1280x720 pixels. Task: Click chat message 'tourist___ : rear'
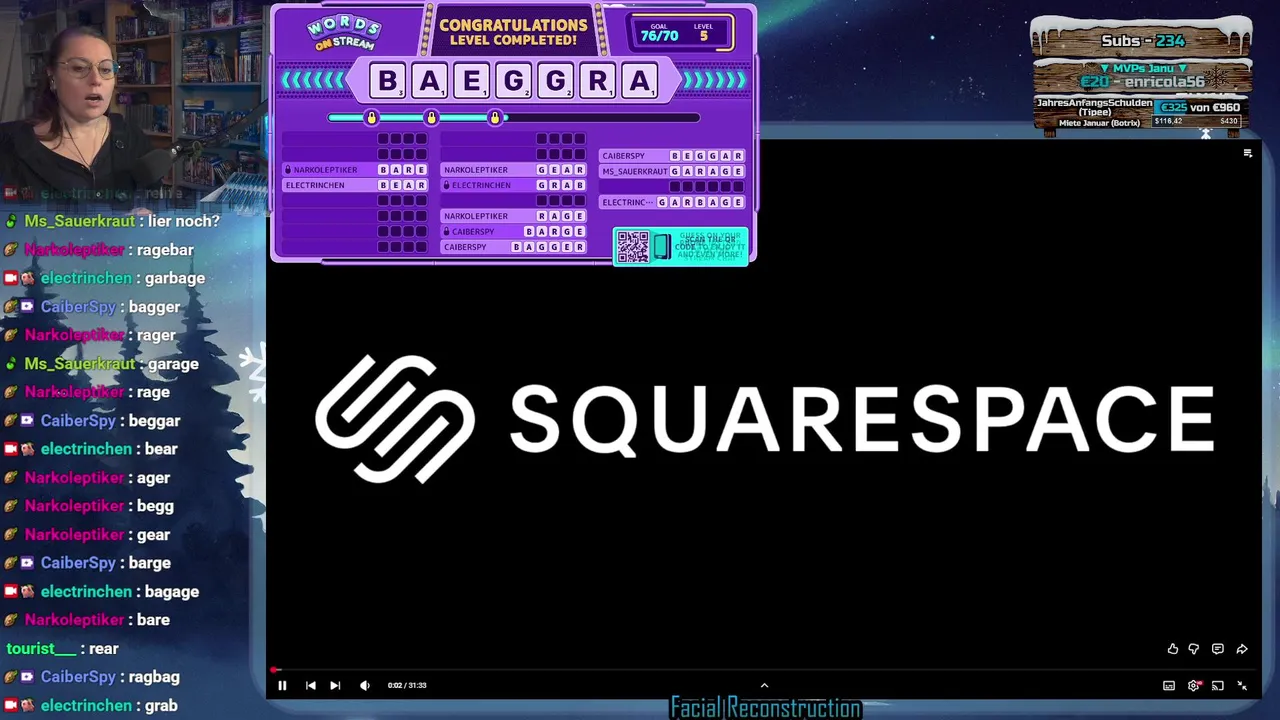coord(62,649)
